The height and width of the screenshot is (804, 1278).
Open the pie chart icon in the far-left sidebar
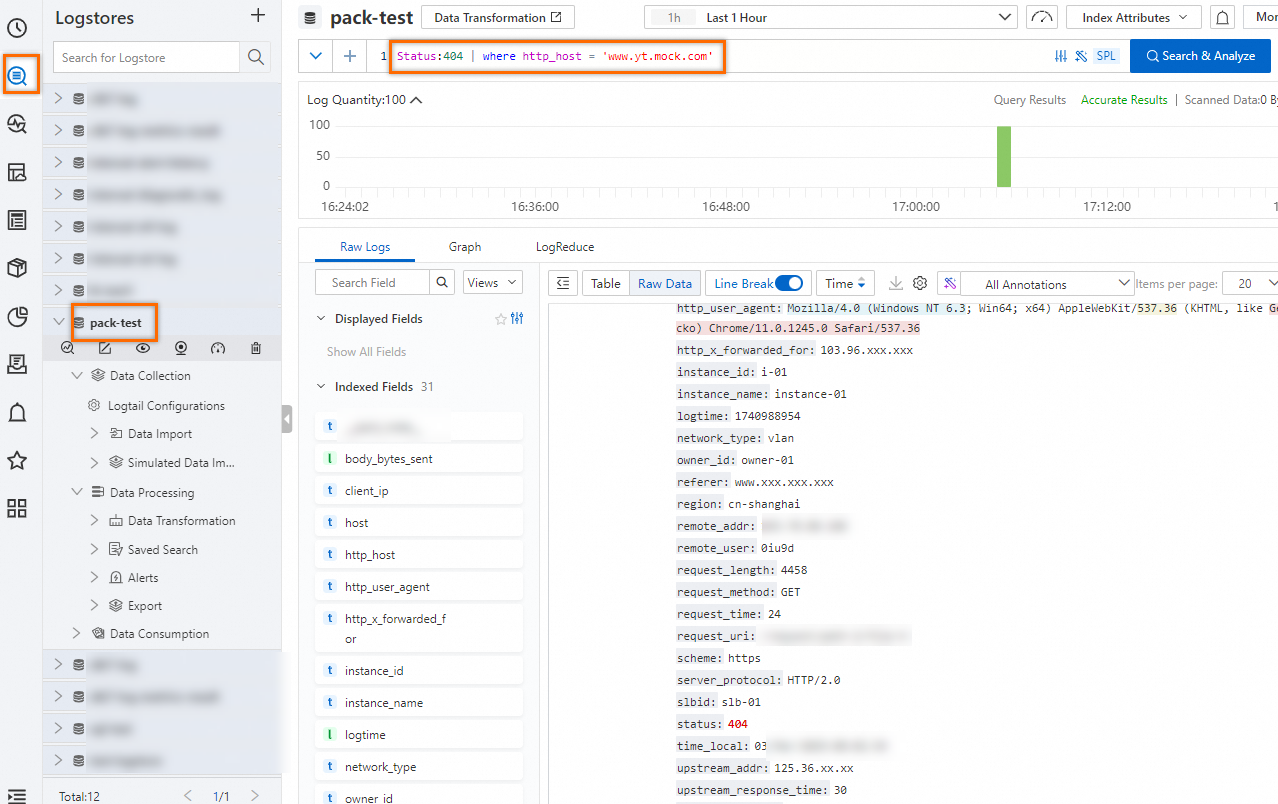tap(17, 317)
